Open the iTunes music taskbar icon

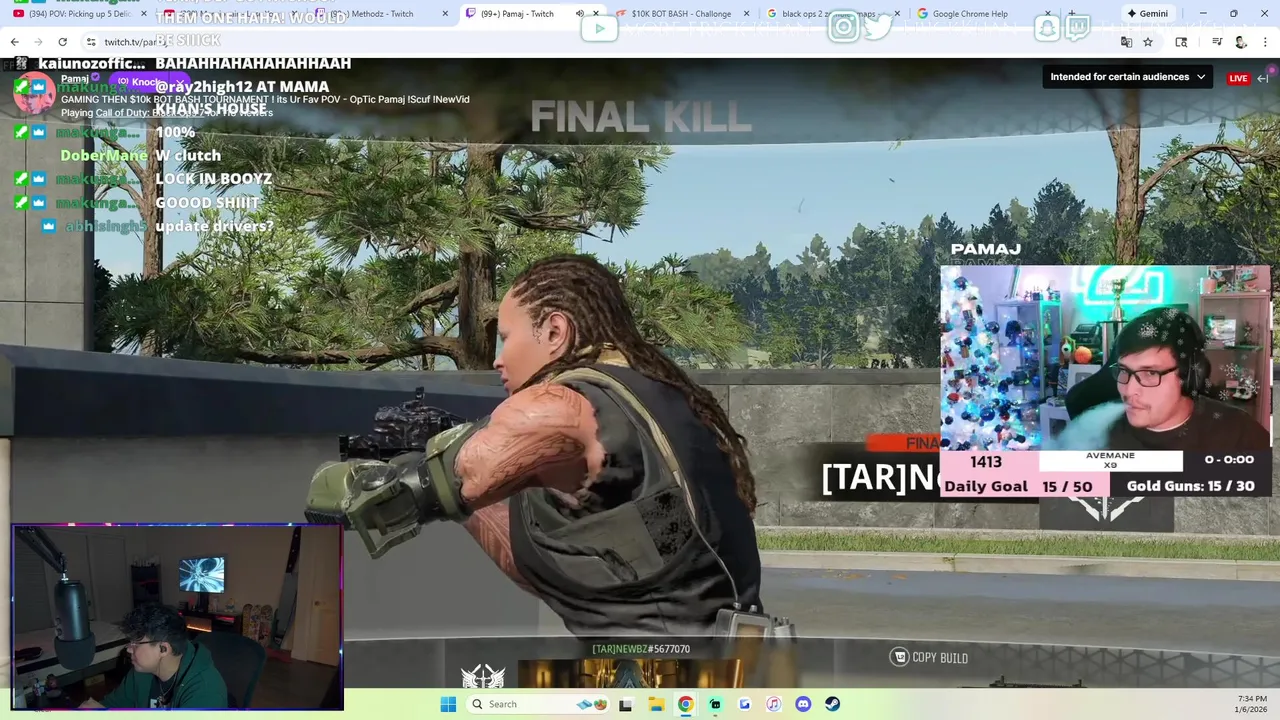click(773, 704)
